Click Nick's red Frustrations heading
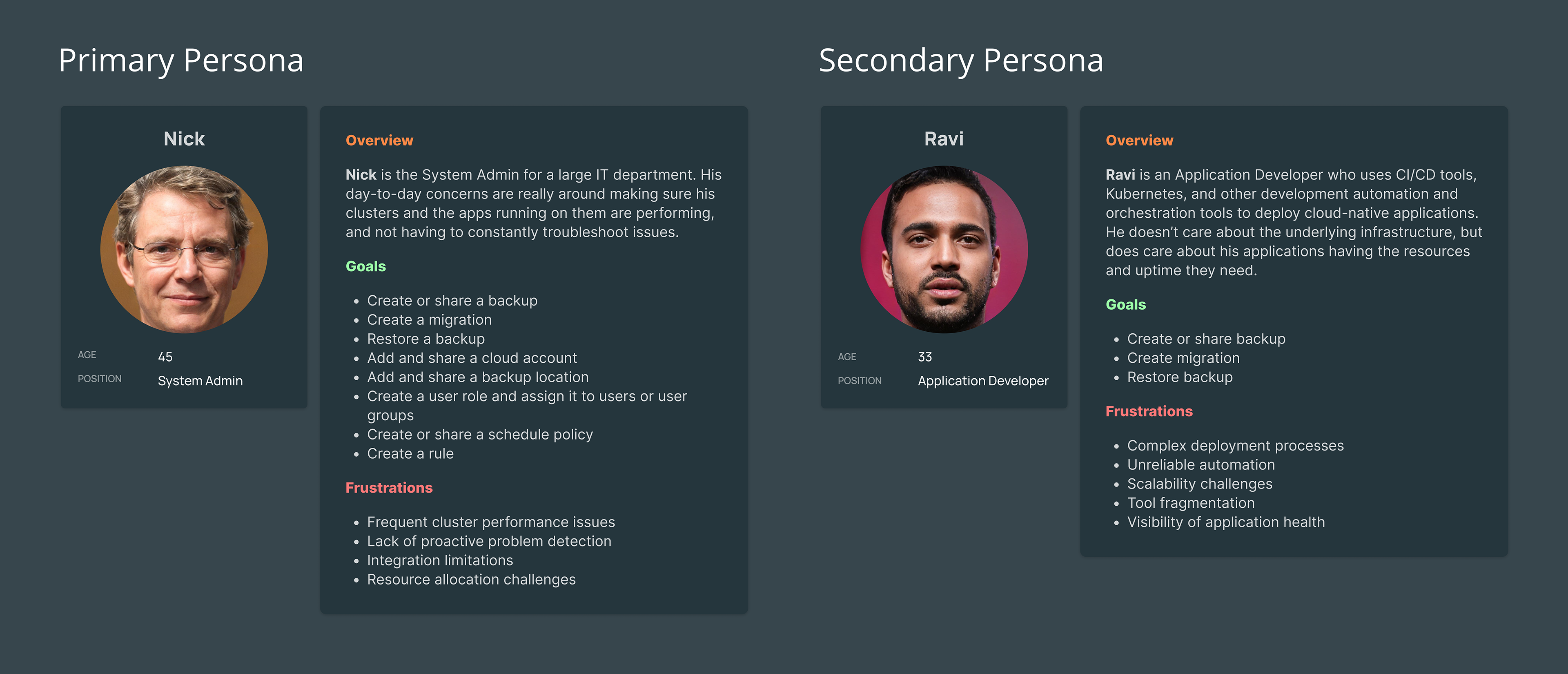Viewport: 1568px width, 674px height. (x=389, y=488)
